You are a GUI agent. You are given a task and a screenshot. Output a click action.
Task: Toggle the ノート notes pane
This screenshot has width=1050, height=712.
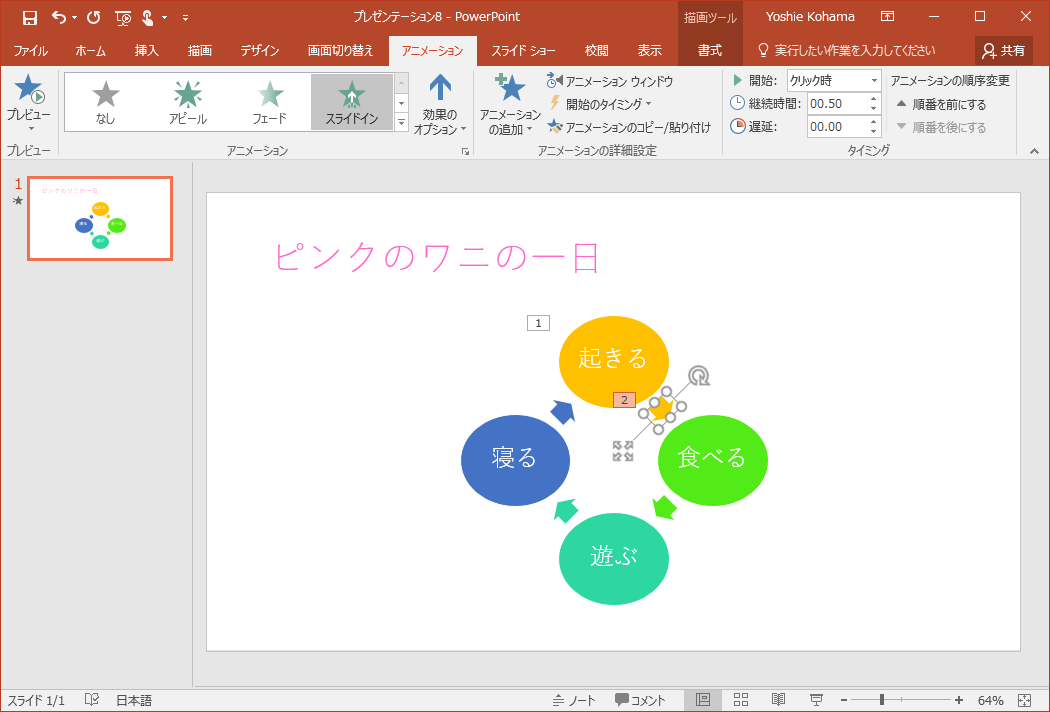tap(574, 701)
